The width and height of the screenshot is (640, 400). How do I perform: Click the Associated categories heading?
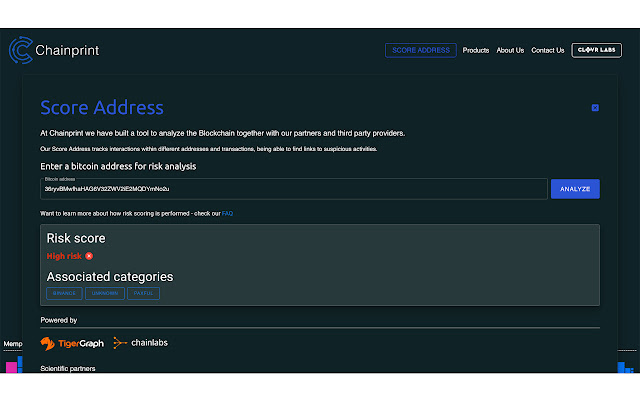click(x=110, y=277)
